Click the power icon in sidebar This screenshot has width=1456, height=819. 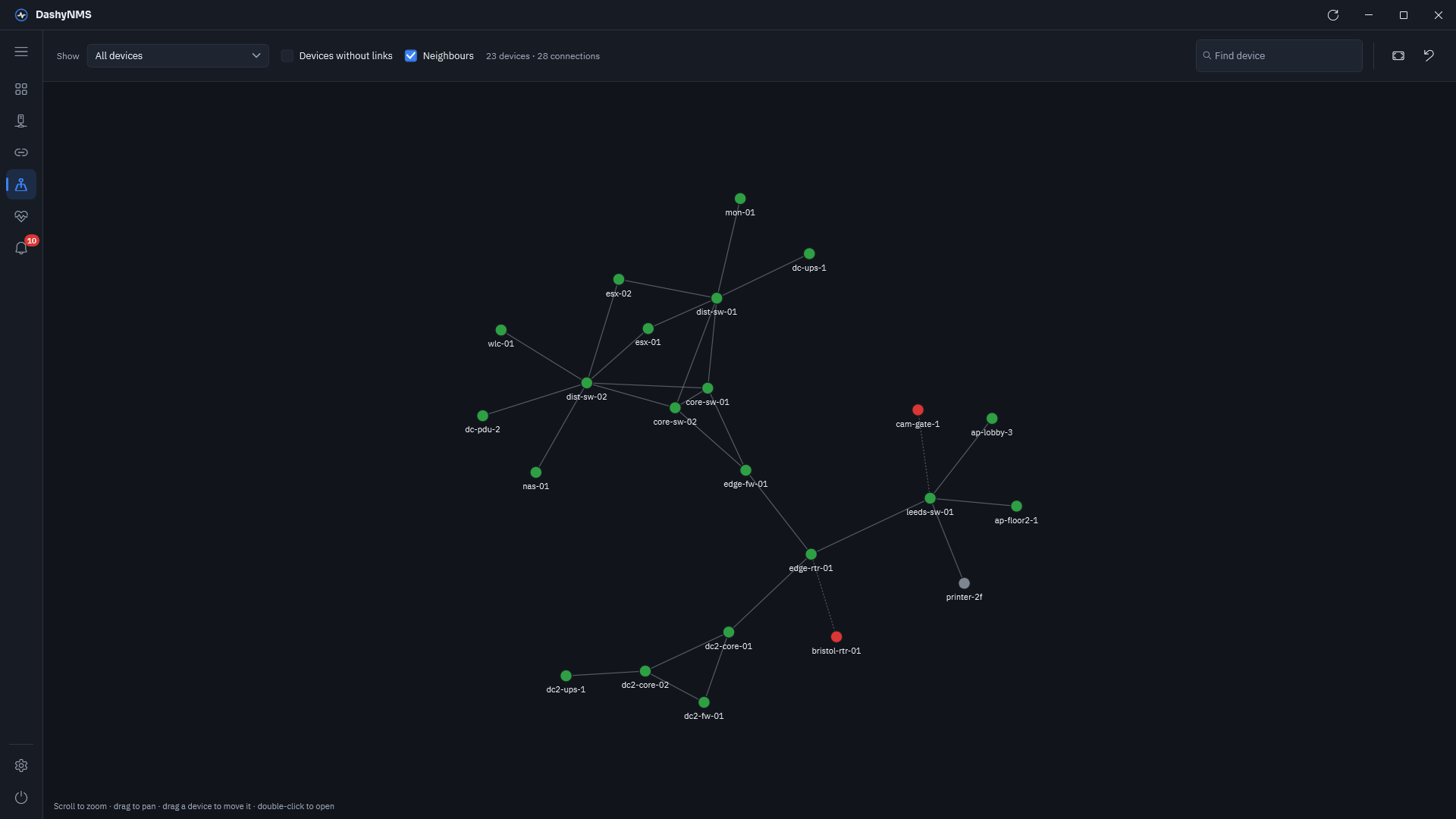click(21, 798)
